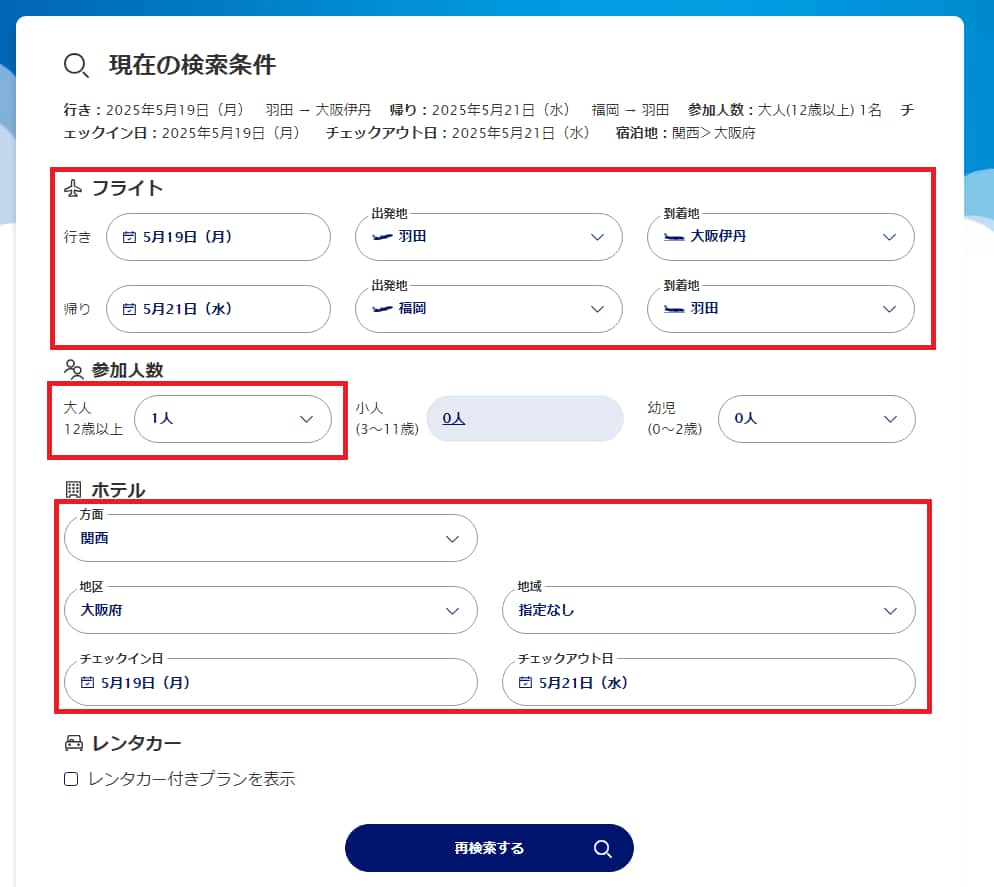Click airplane icon beside 大阪伊丹 arrival
The width and height of the screenshot is (994, 887).
point(674,237)
